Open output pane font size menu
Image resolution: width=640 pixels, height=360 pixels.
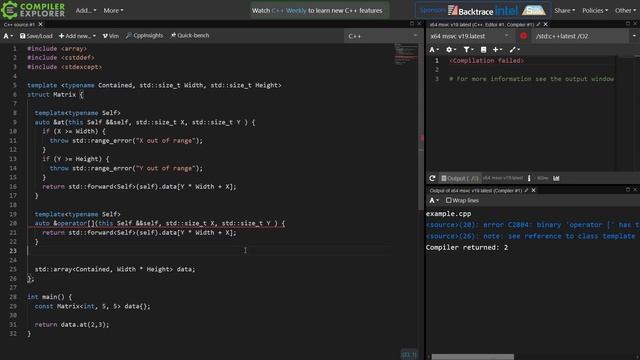pos(434,200)
